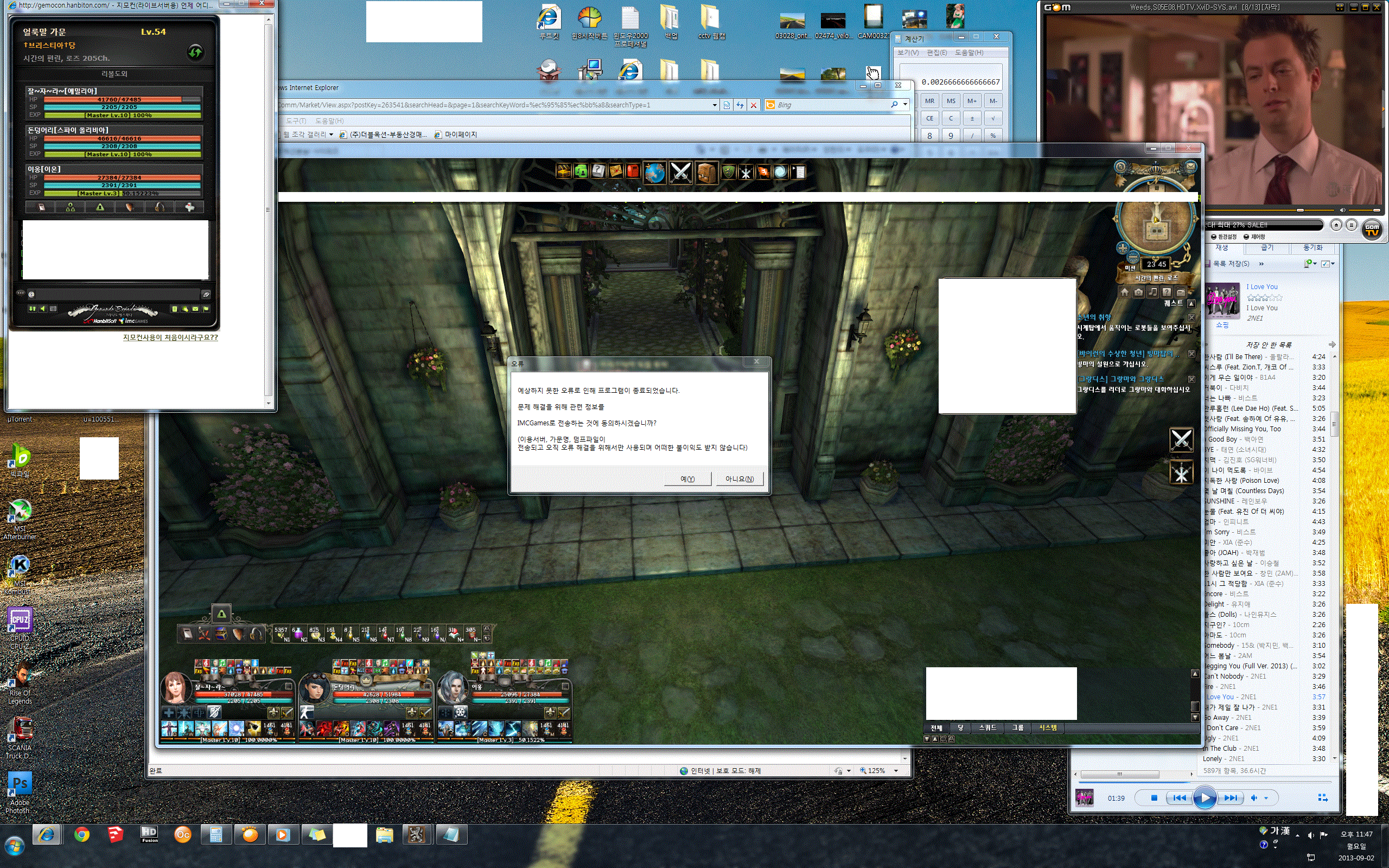Image resolution: width=1389 pixels, height=868 pixels.
Task: Collapse the 퀘스트 quest list arrow
Action: click(x=1192, y=304)
